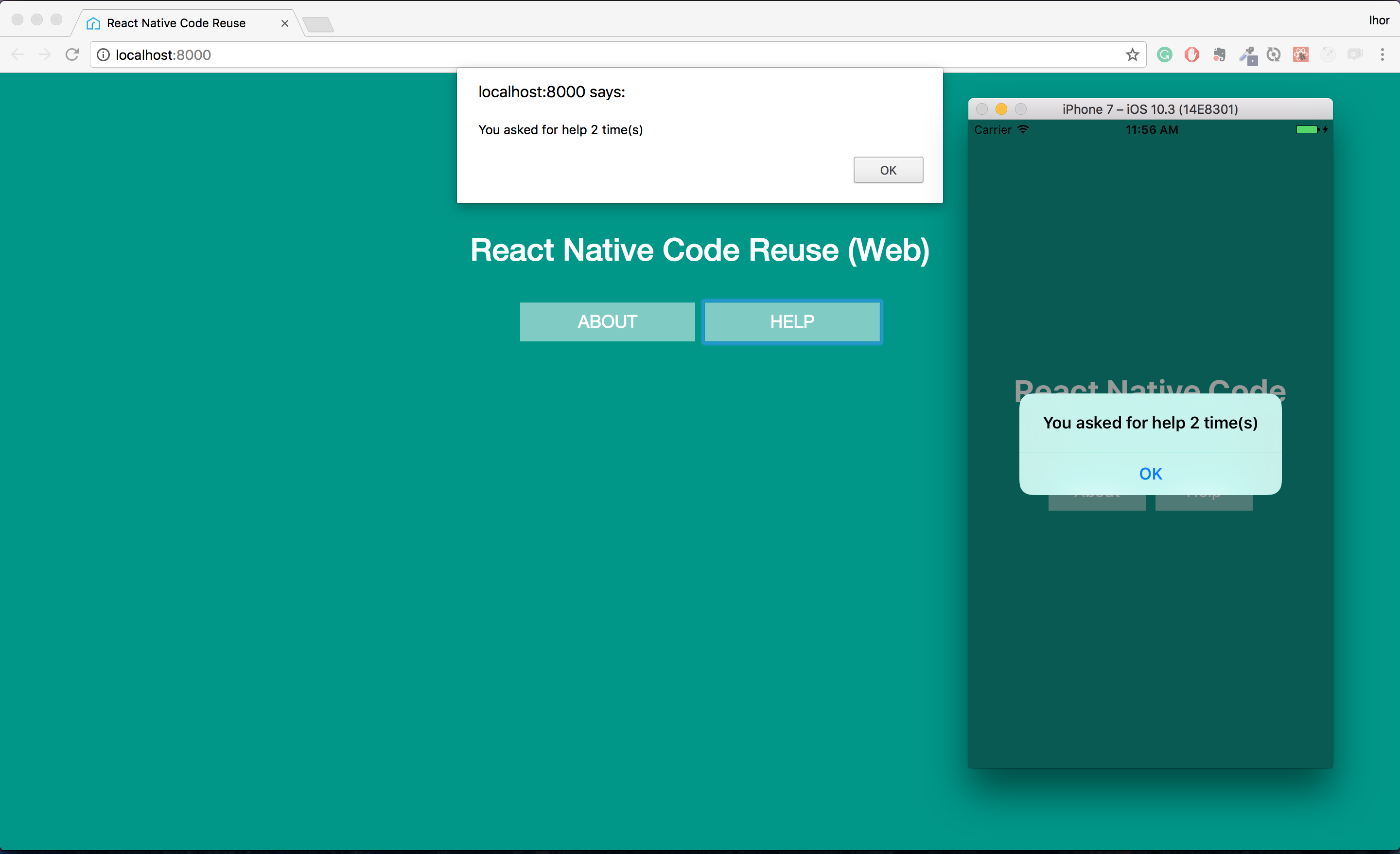Open the React developer tools extension
This screenshot has width=1400, height=854.
[x=1300, y=54]
